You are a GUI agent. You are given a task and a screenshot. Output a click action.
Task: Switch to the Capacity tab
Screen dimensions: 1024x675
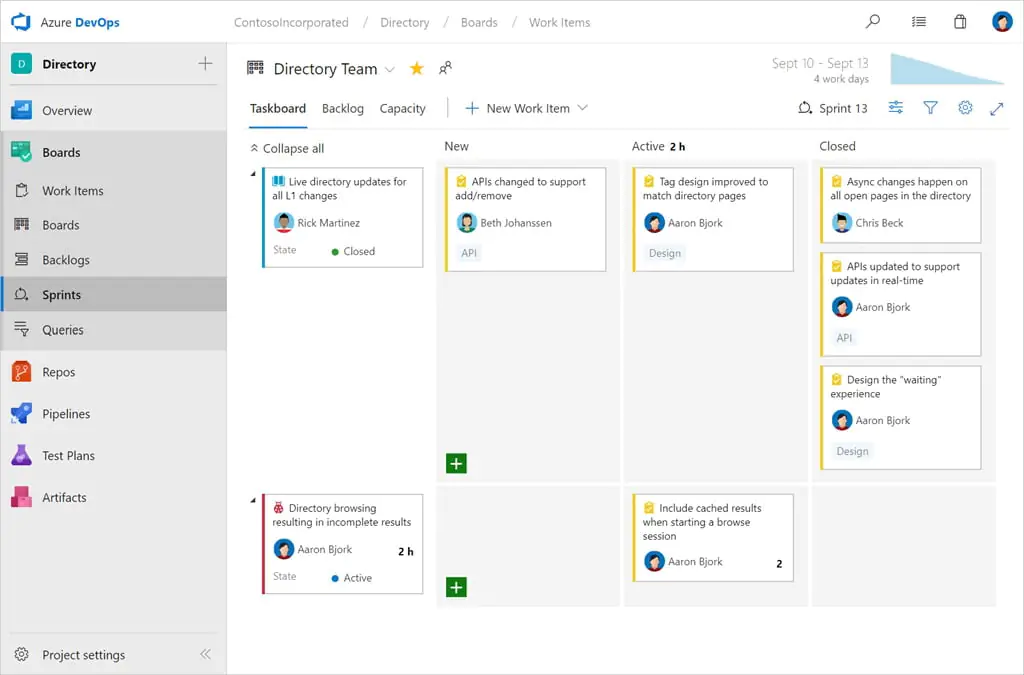[x=402, y=108]
